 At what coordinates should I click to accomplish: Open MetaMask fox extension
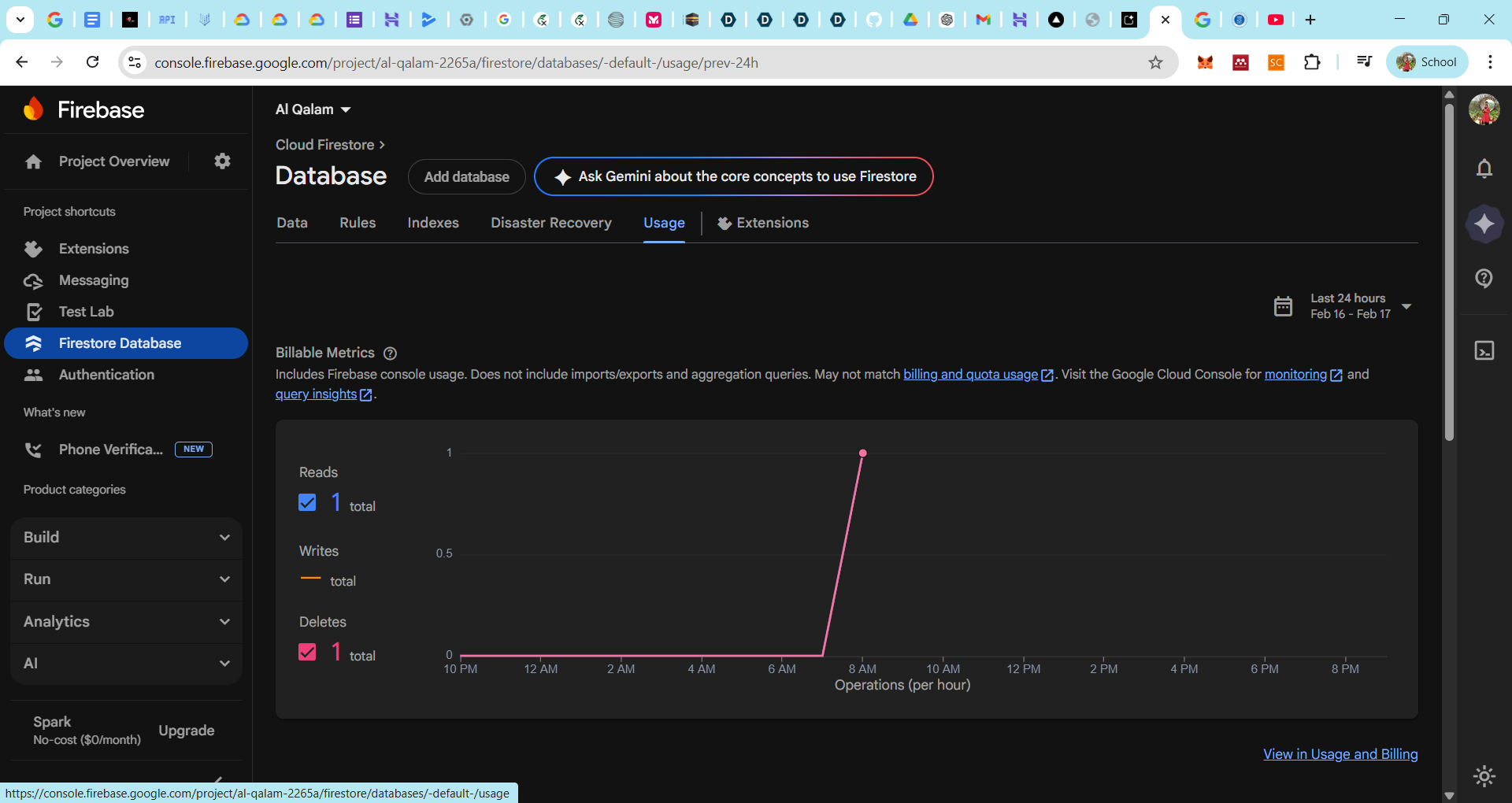point(1205,62)
